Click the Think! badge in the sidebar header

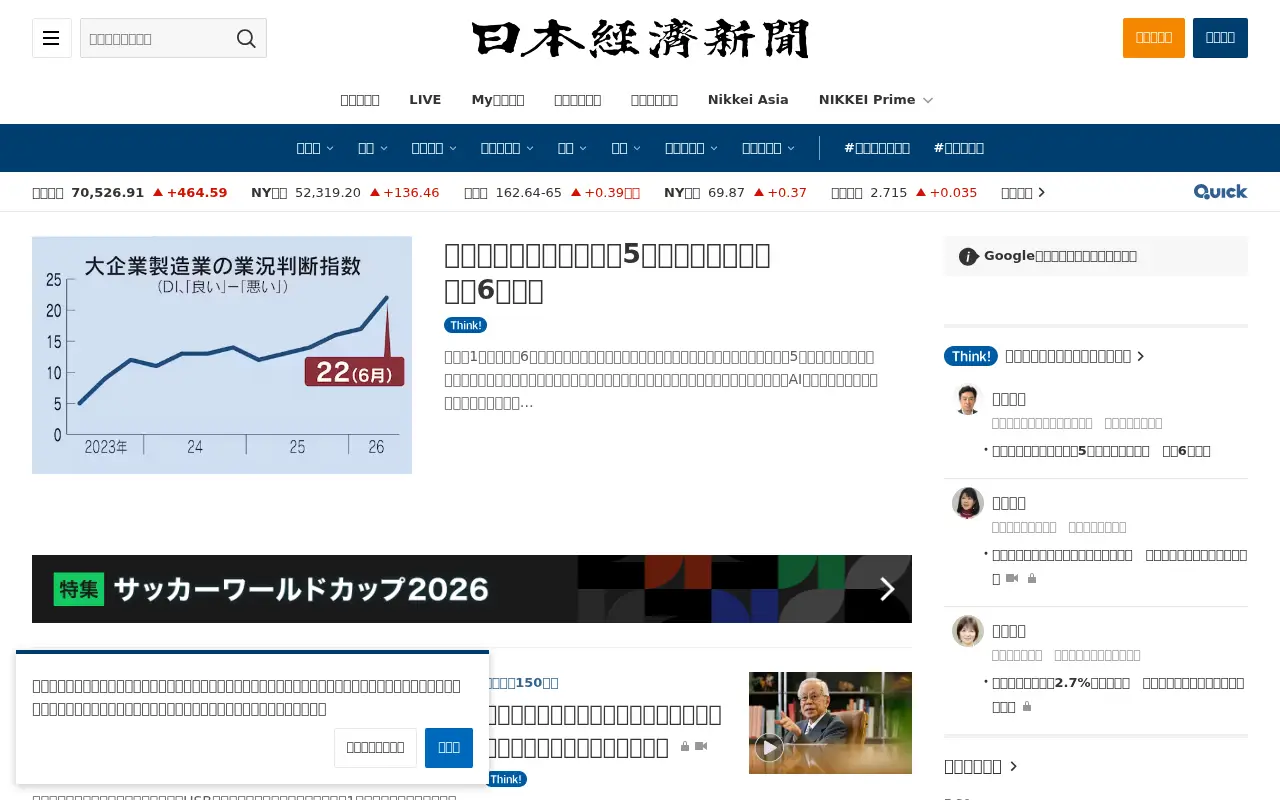pyautogui.click(x=971, y=356)
